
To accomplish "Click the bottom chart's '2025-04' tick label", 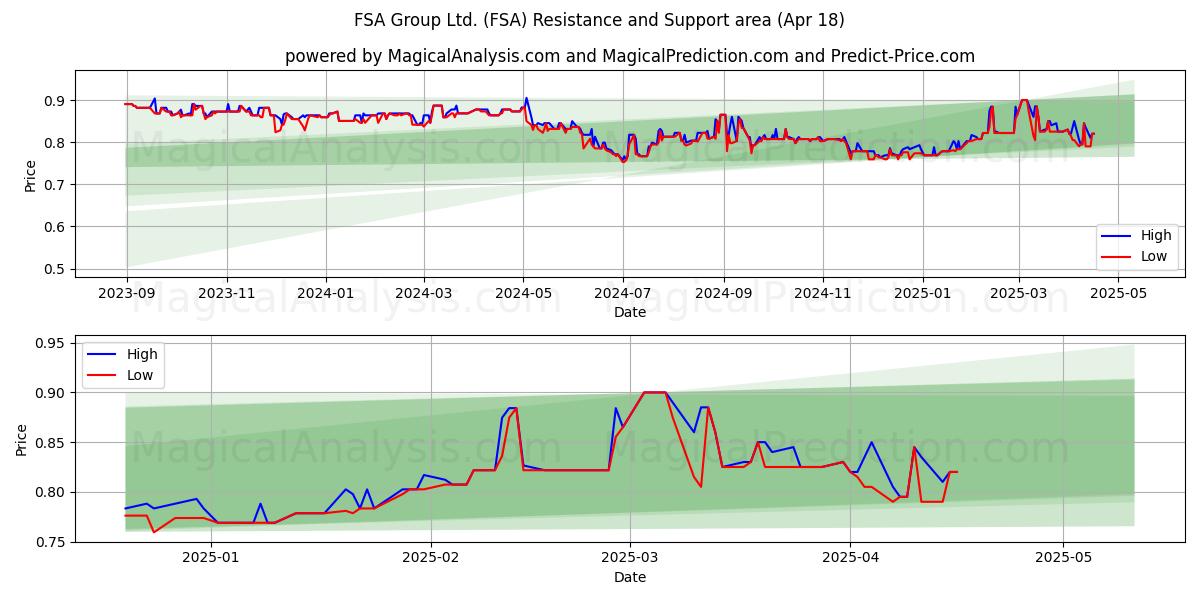I will (x=850, y=558).
